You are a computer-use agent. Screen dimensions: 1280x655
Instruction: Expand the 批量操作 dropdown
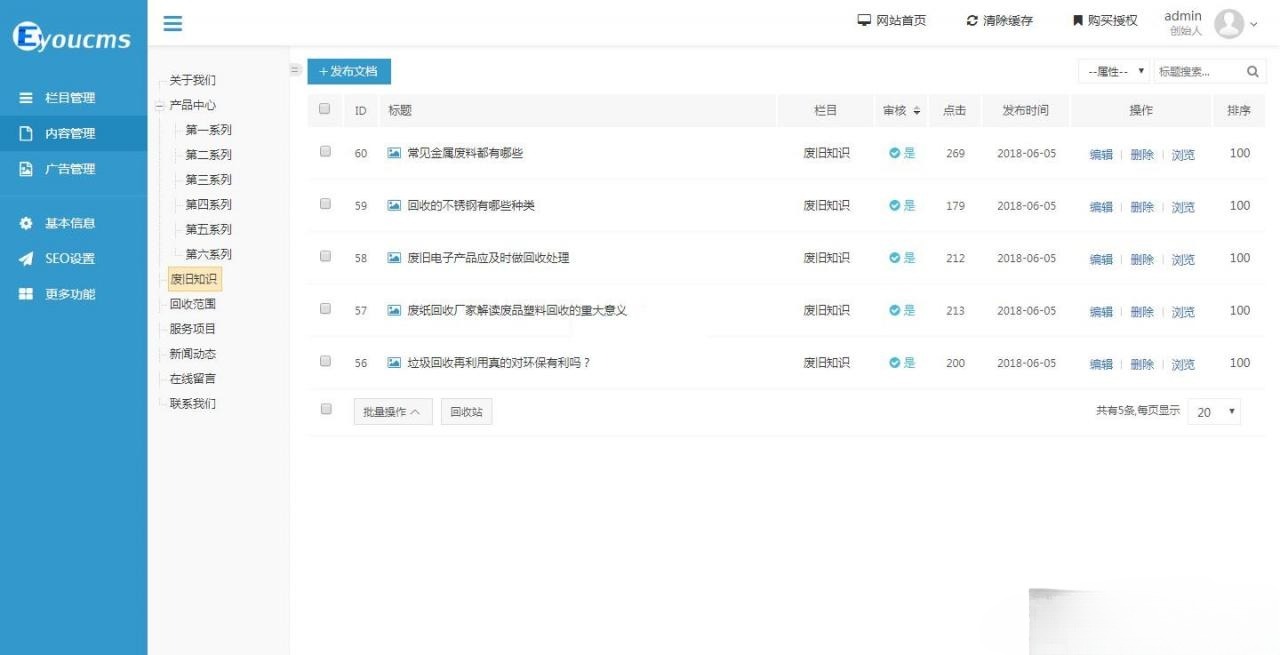pos(392,410)
